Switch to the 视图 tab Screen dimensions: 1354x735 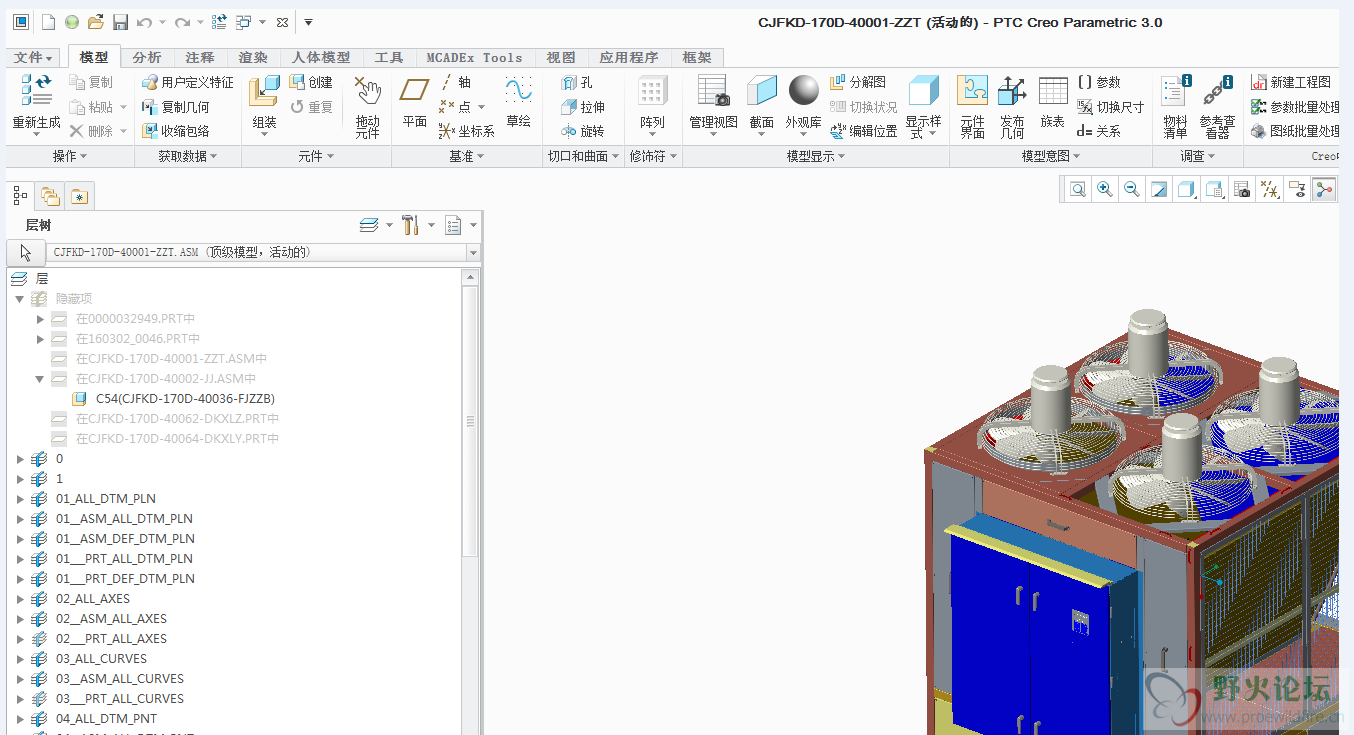pyautogui.click(x=561, y=58)
